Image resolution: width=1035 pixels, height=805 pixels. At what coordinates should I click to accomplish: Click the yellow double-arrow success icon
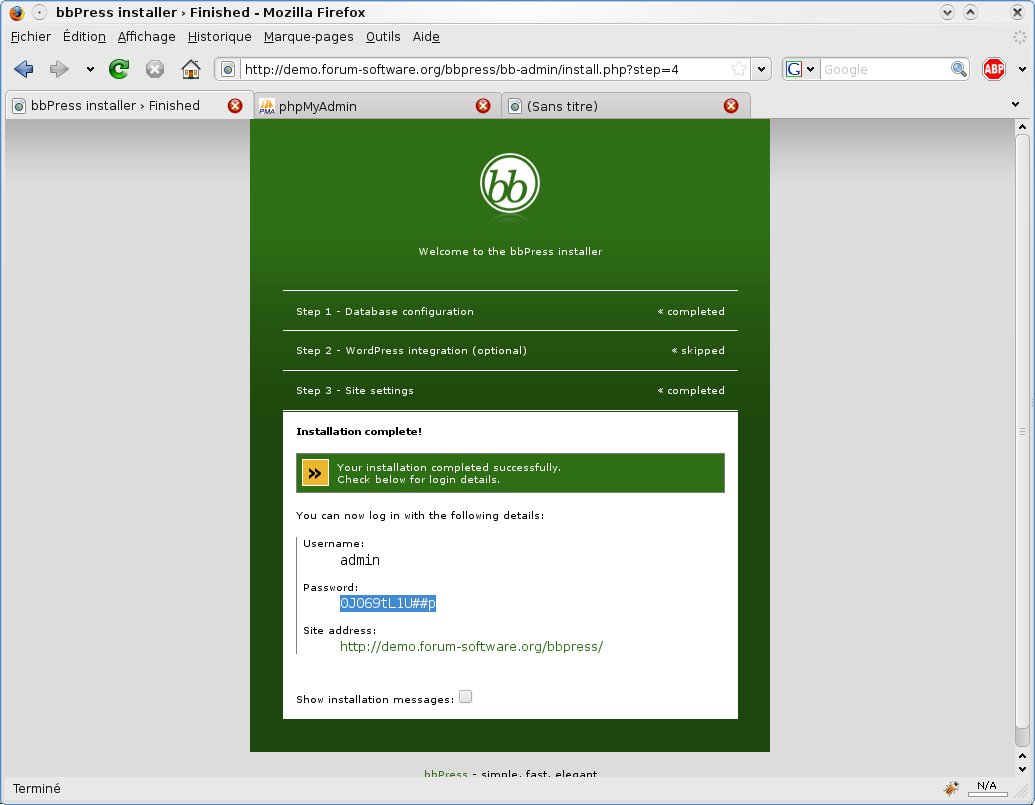(x=315, y=473)
